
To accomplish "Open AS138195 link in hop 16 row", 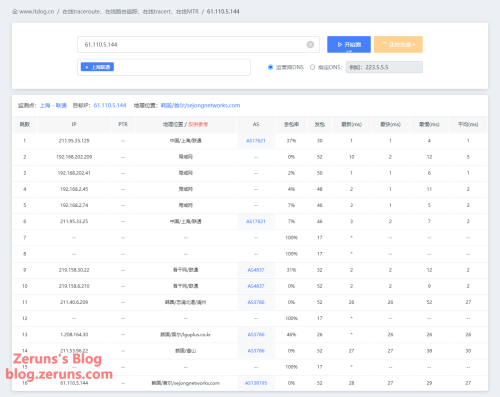I will point(256,383).
